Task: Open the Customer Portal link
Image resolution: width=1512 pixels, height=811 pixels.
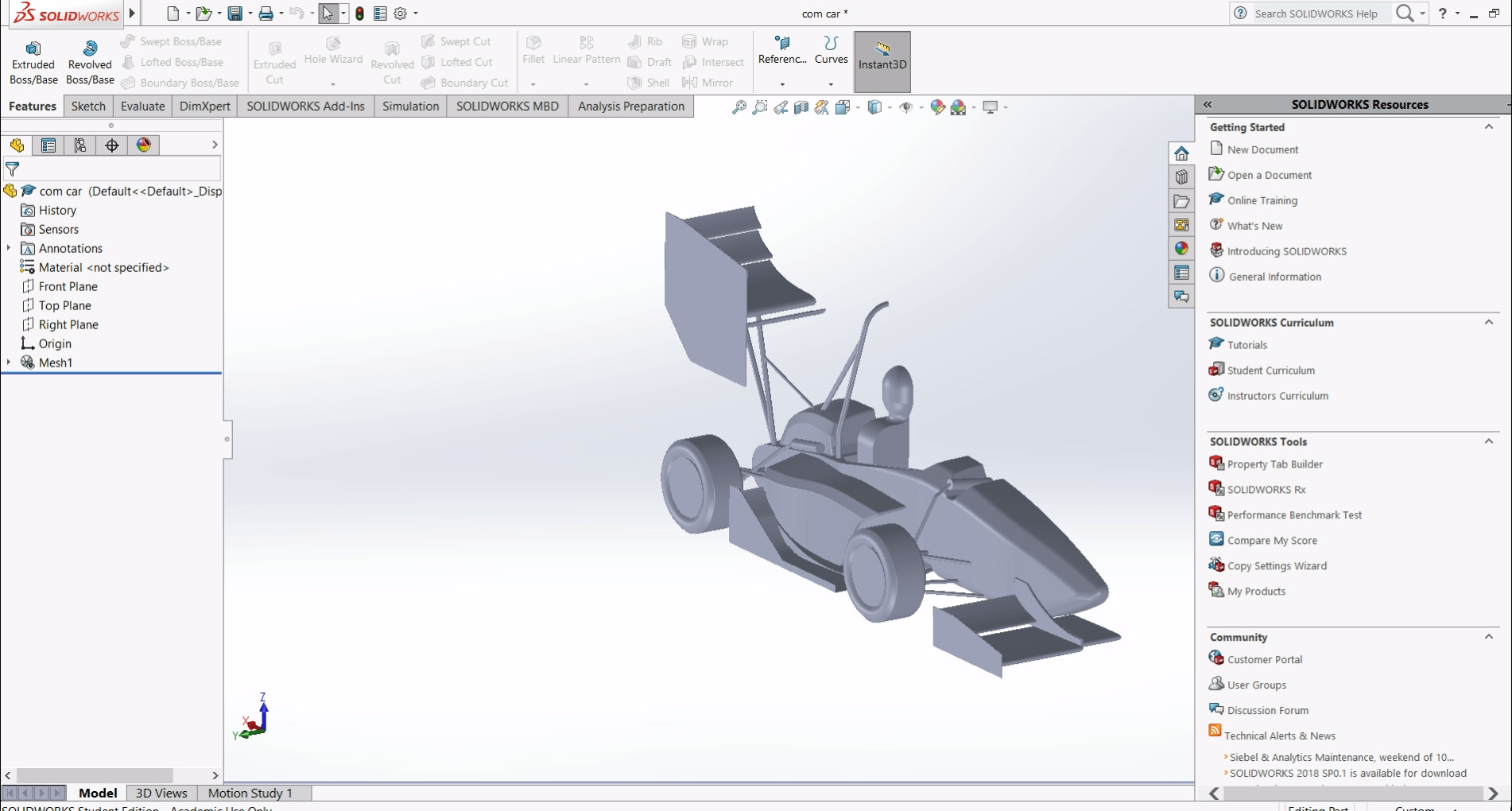Action: [1265, 660]
